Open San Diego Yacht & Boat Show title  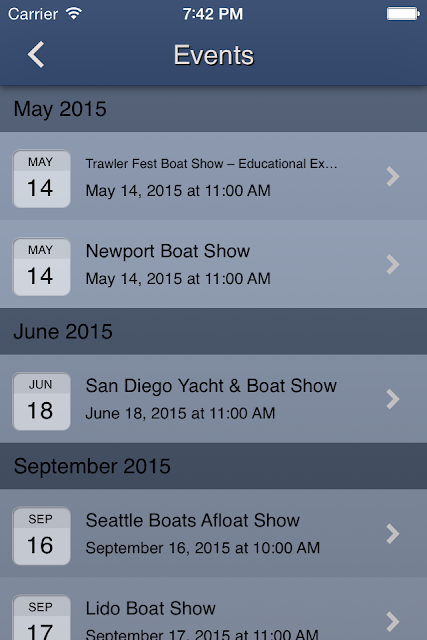point(211,386)
